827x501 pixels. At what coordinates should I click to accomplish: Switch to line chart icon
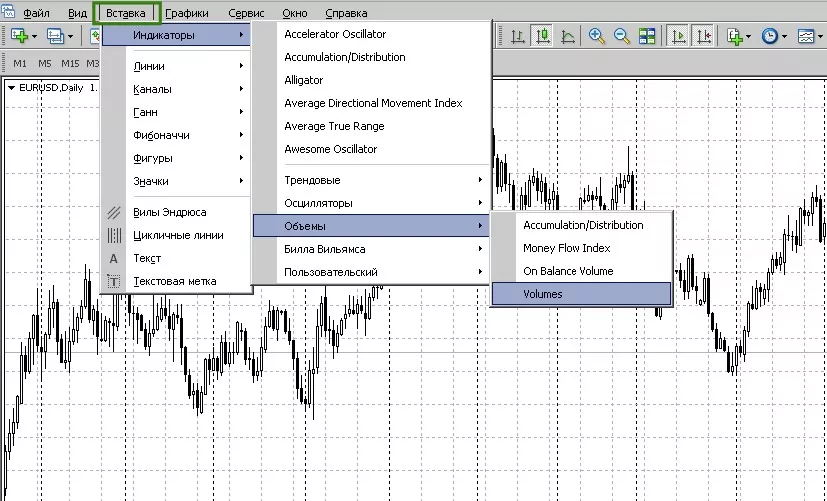568,36
